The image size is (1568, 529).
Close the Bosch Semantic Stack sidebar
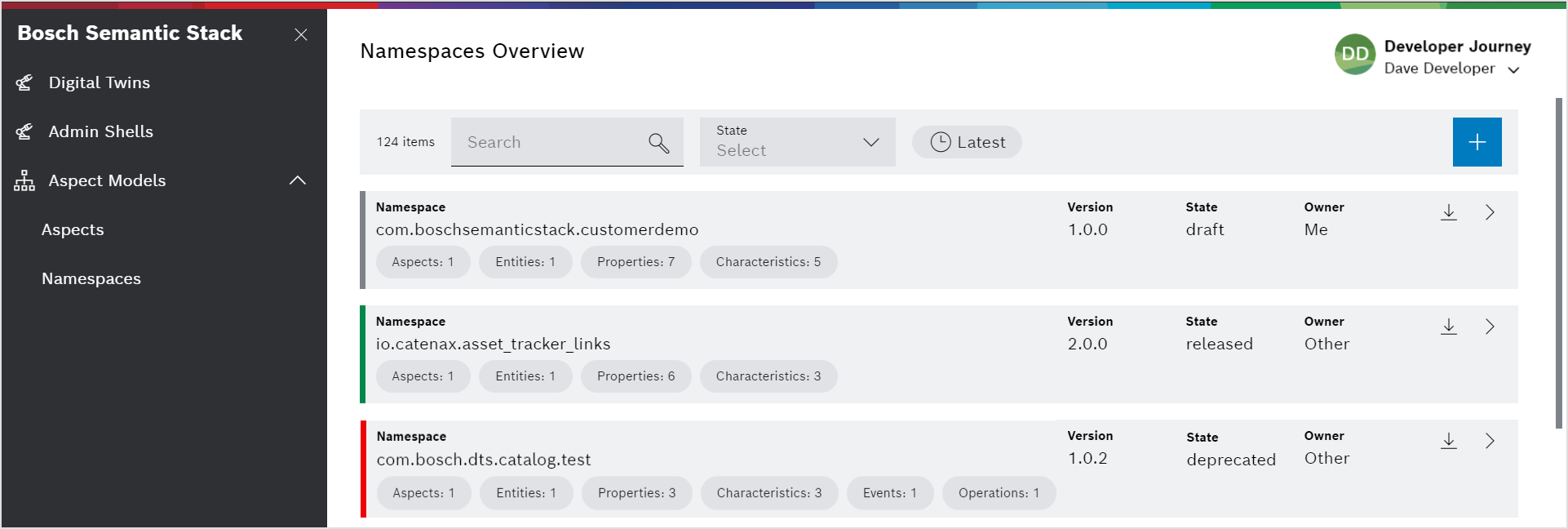(x=301, y=34)
